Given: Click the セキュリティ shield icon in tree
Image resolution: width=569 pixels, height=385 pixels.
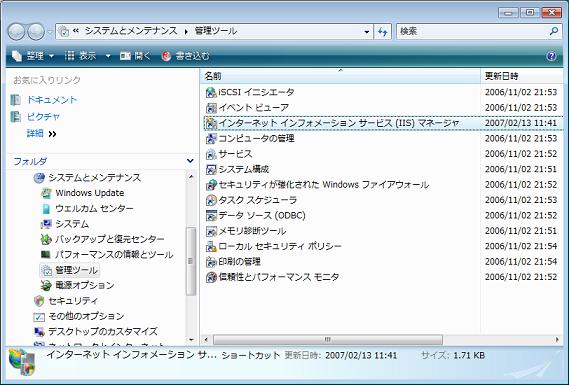Looking at the screenshot, I should [39, 301].
